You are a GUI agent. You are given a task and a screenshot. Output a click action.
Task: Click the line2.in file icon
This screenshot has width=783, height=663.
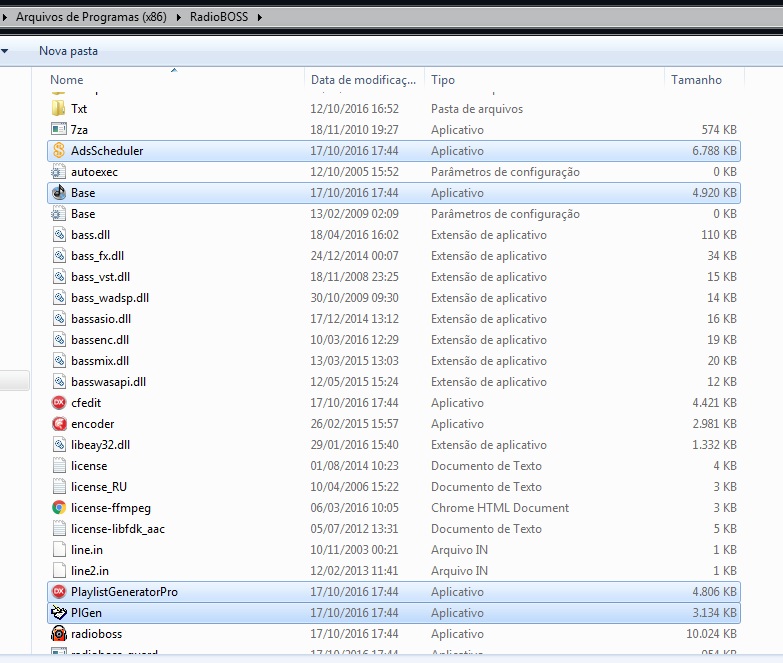(59, 570)
